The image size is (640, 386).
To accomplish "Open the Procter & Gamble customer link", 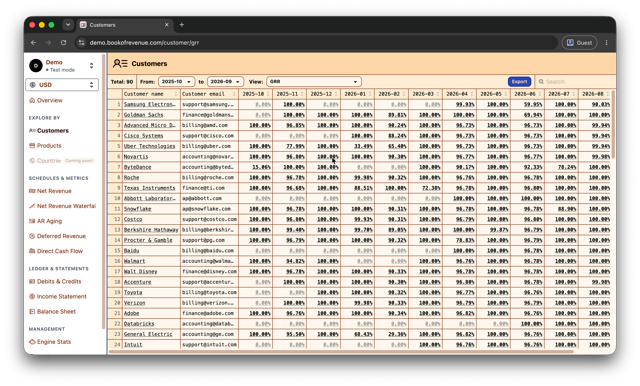I will click(148, 240).
